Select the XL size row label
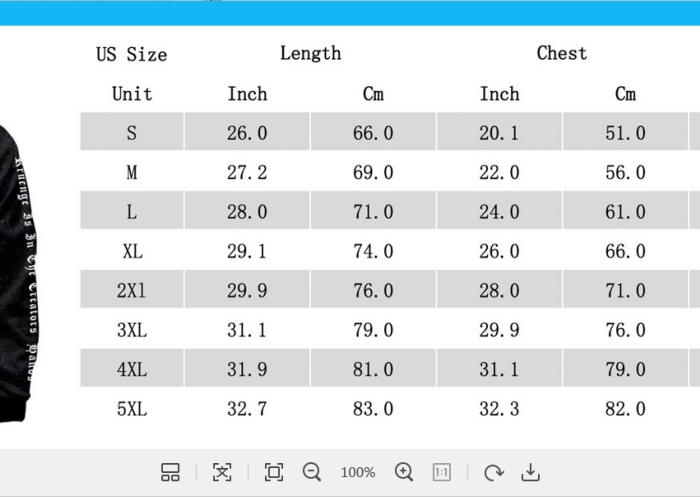 click(131, 251)
